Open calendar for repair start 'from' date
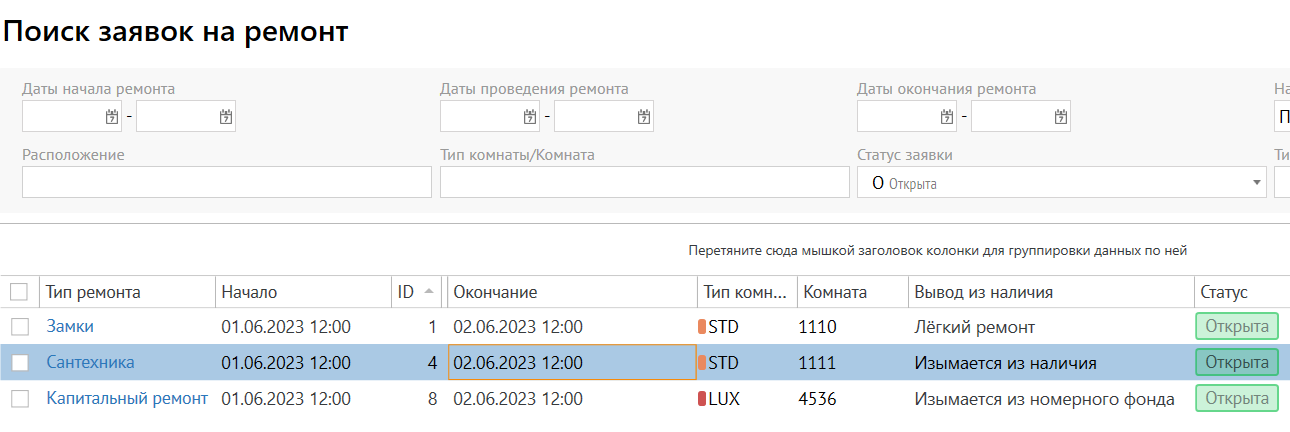This screenshot has height=432, width=1290. point(111,117)
